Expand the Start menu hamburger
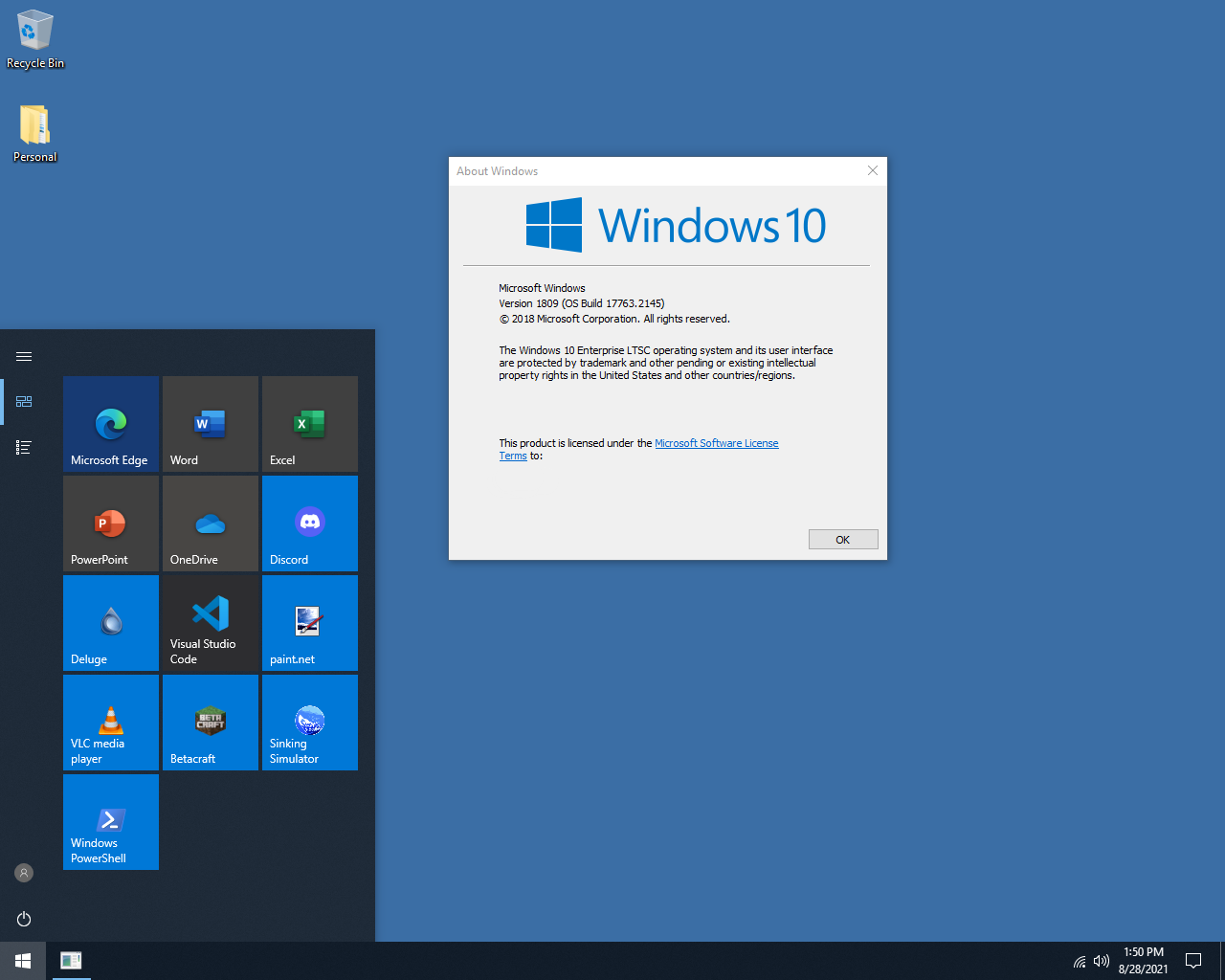 (x=24, y=356)
